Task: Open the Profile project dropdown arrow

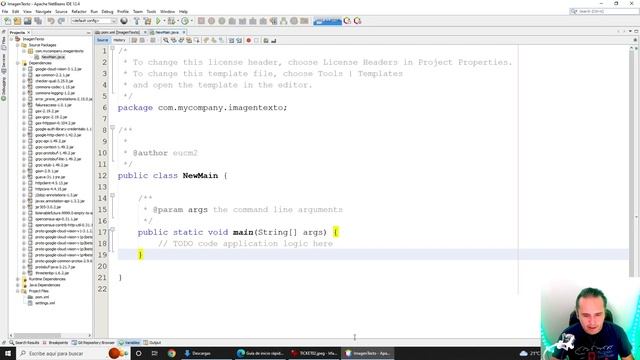Action: pos(191,21)
